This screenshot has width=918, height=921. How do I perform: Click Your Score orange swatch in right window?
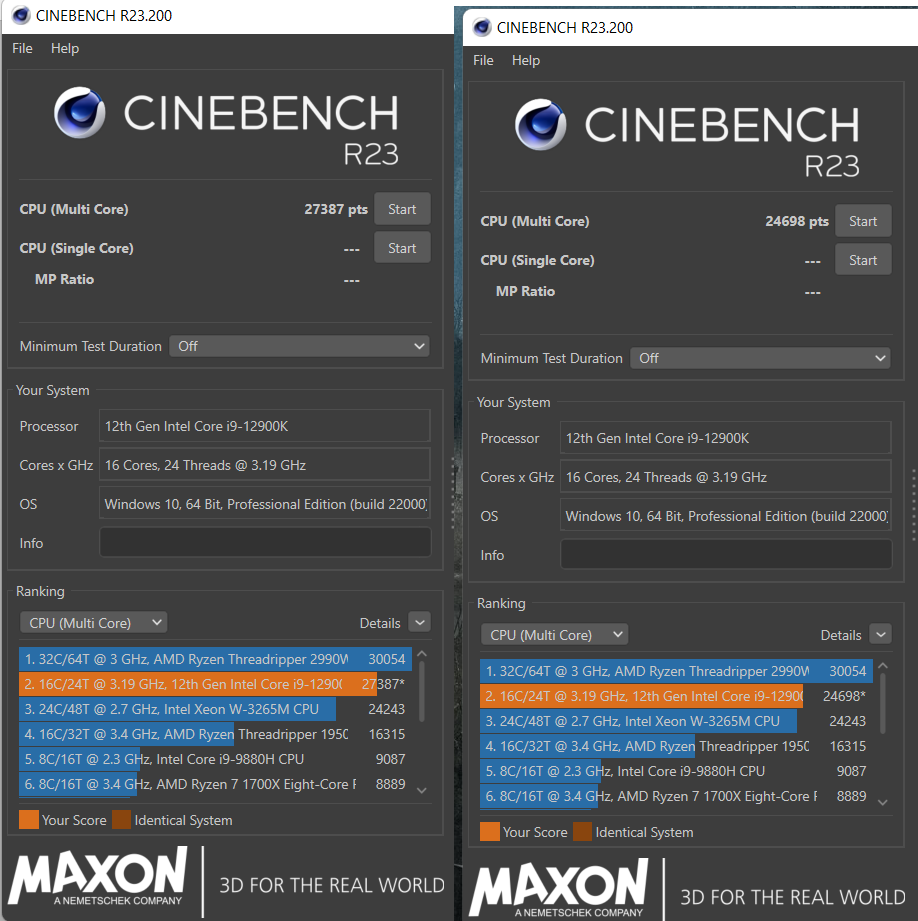coord(490,831)
